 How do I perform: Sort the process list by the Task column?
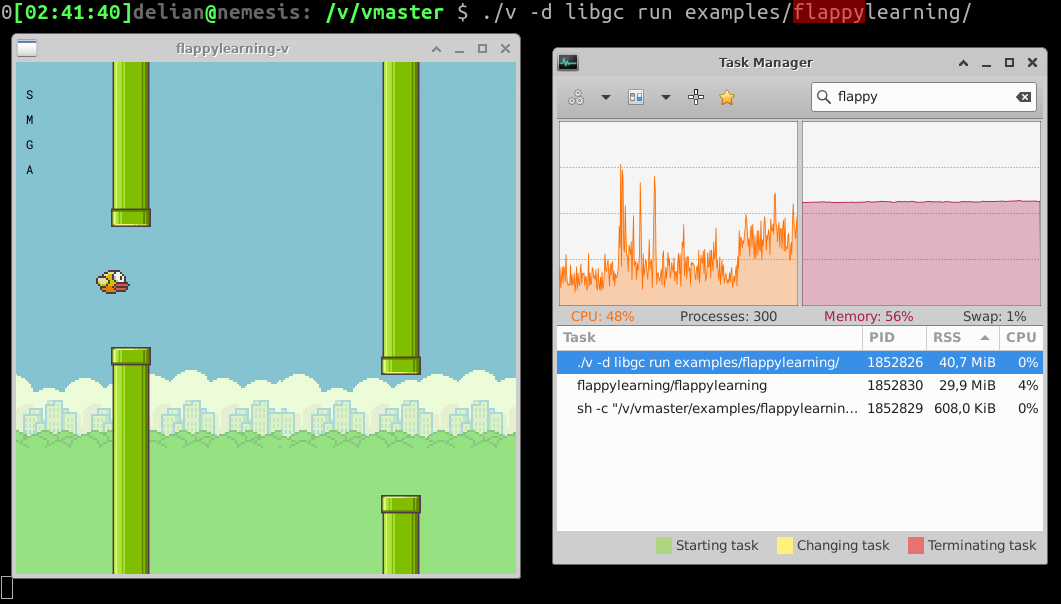(710, 338)
